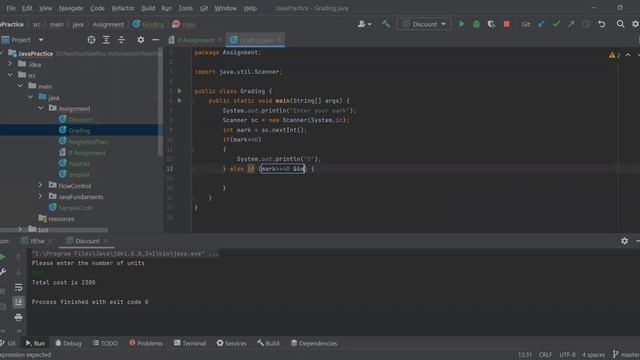This screenshot has height=360, width=640.
Task: Expand the FlowControl package
Action: pyautogui.click(x=40, y=185)
